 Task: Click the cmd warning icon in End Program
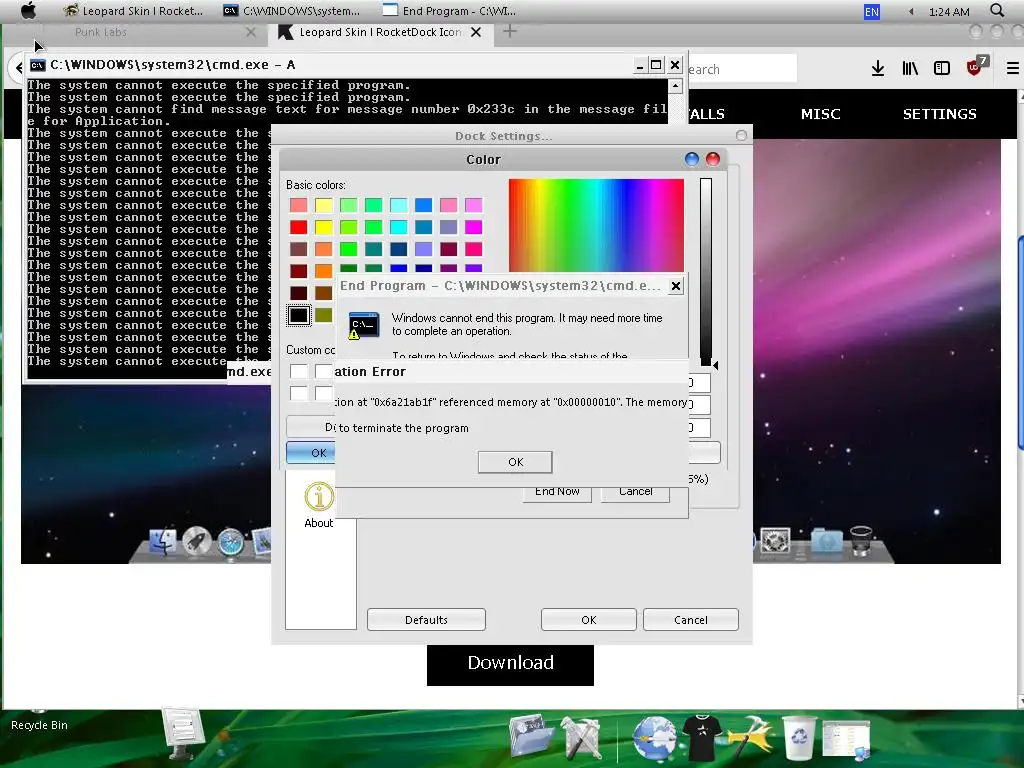pyautogui.click(x=363, y=325)
